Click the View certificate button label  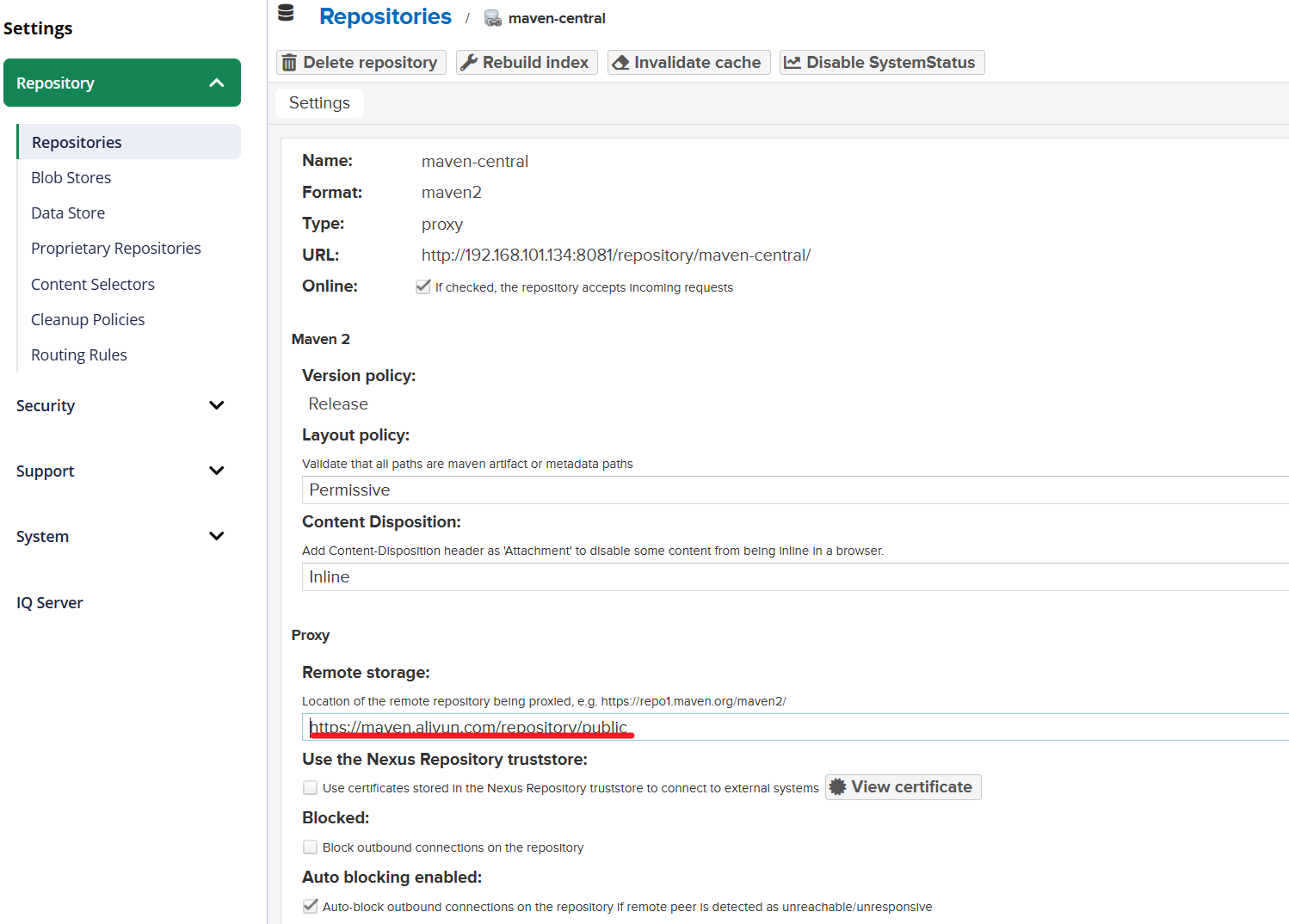(911, 786)
